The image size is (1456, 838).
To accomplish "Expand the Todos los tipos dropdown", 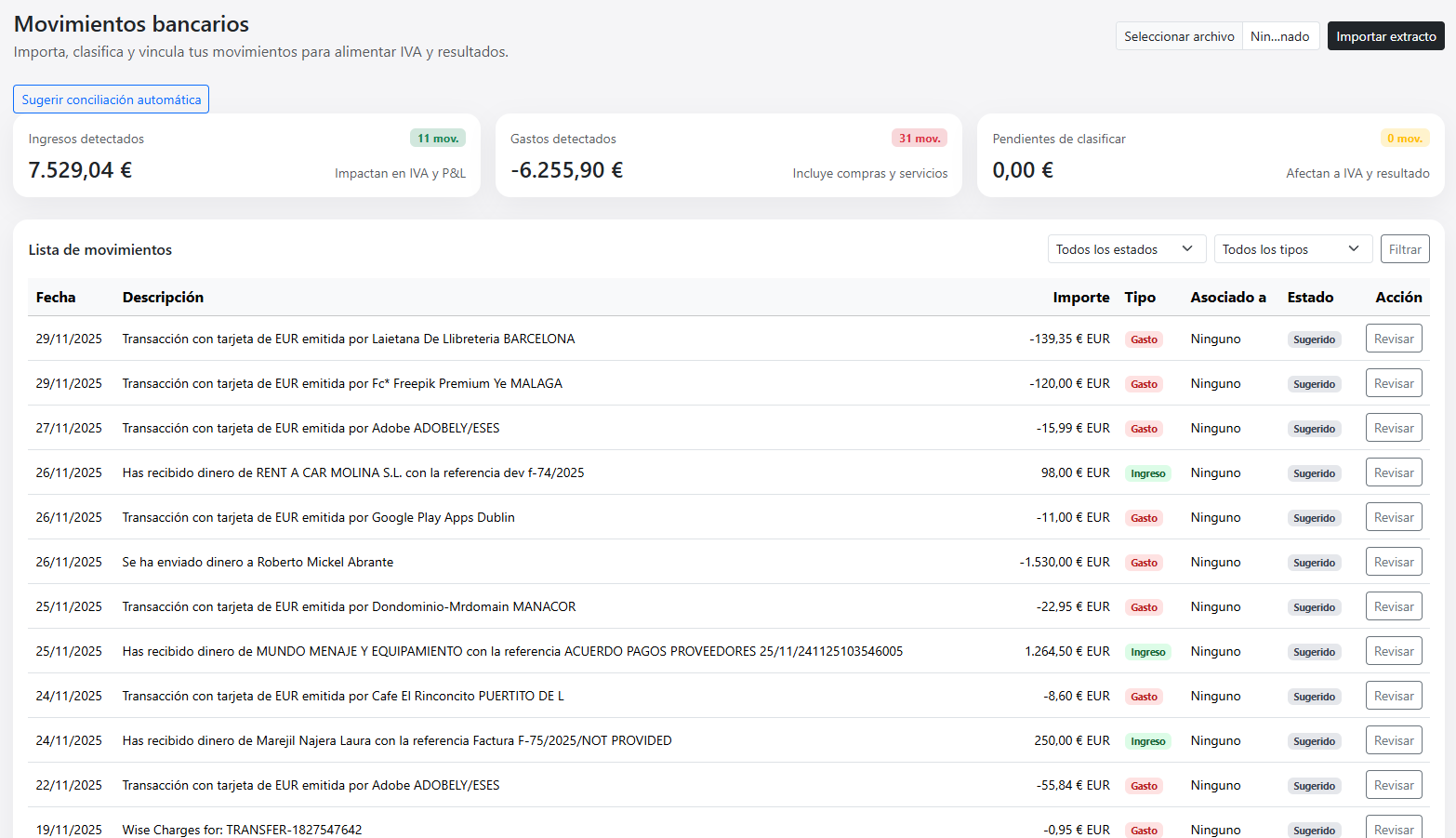I will pos(1291,249).
